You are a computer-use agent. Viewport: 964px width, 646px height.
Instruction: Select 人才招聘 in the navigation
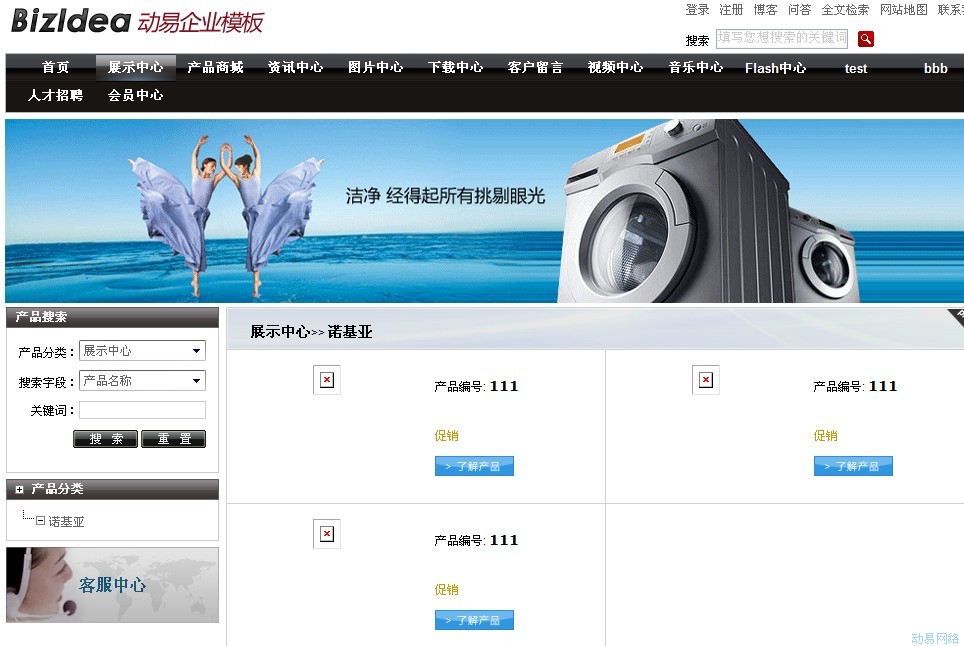pyautogui.click(x=55, y=96)
